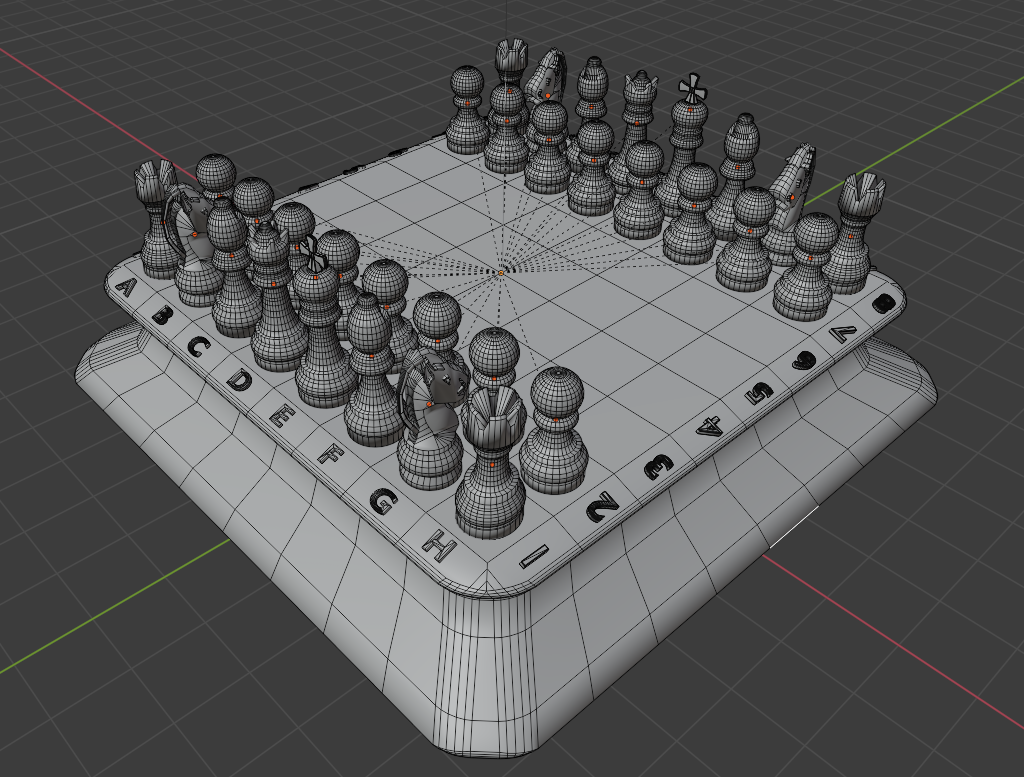The image size is (1024, 777).
Task: Select the letter C on the board edge
Action: (x=197, y=345)
